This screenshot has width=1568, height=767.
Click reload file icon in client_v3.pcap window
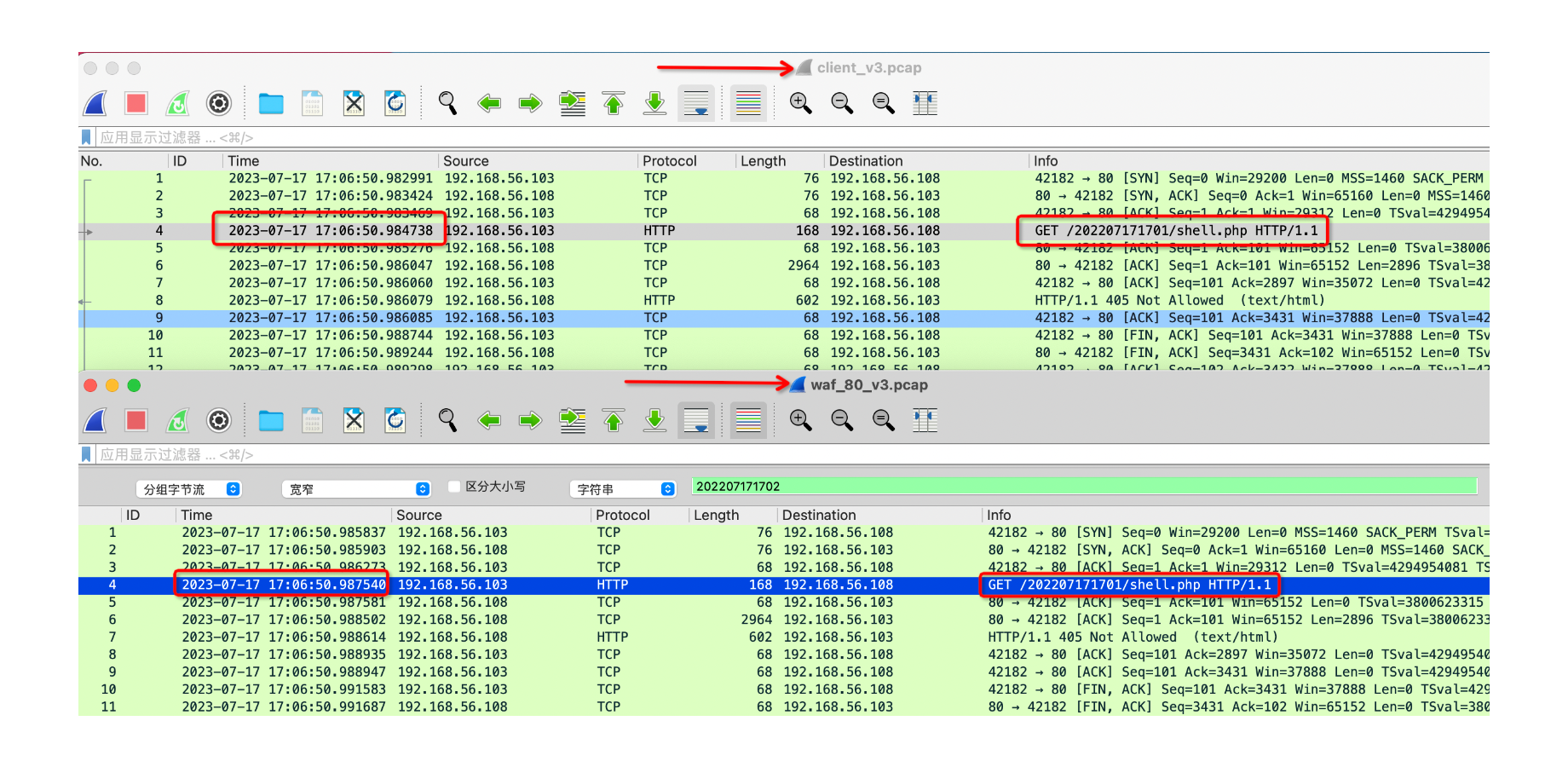click(395, 103)
